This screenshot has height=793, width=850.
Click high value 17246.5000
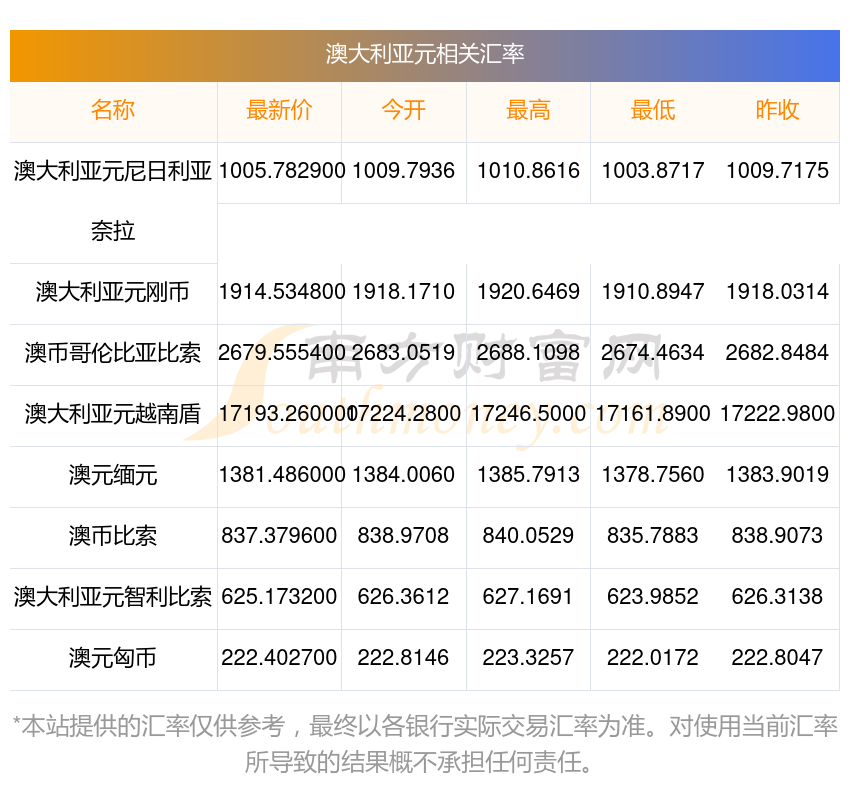[528, 414]
